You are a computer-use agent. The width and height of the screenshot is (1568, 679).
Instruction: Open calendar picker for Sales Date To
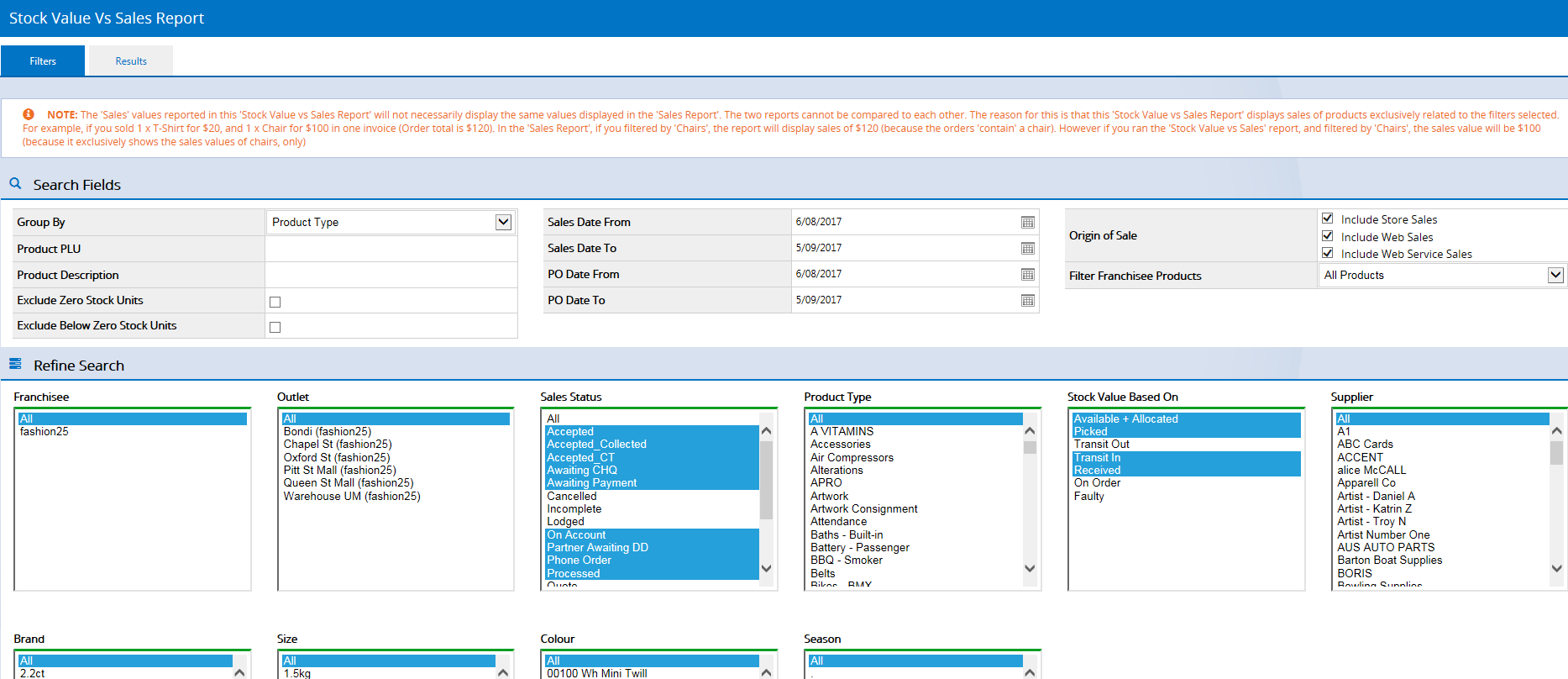[1028, 248]
